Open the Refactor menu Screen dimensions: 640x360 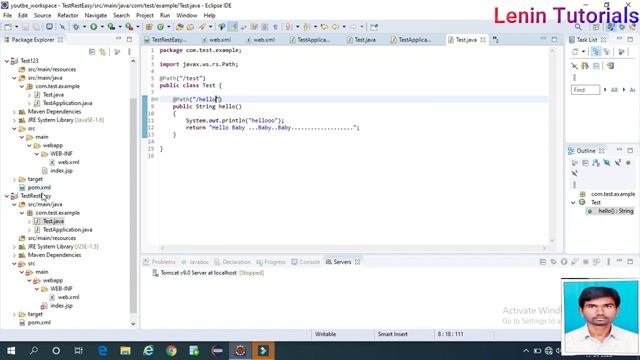tap(68, 15)
